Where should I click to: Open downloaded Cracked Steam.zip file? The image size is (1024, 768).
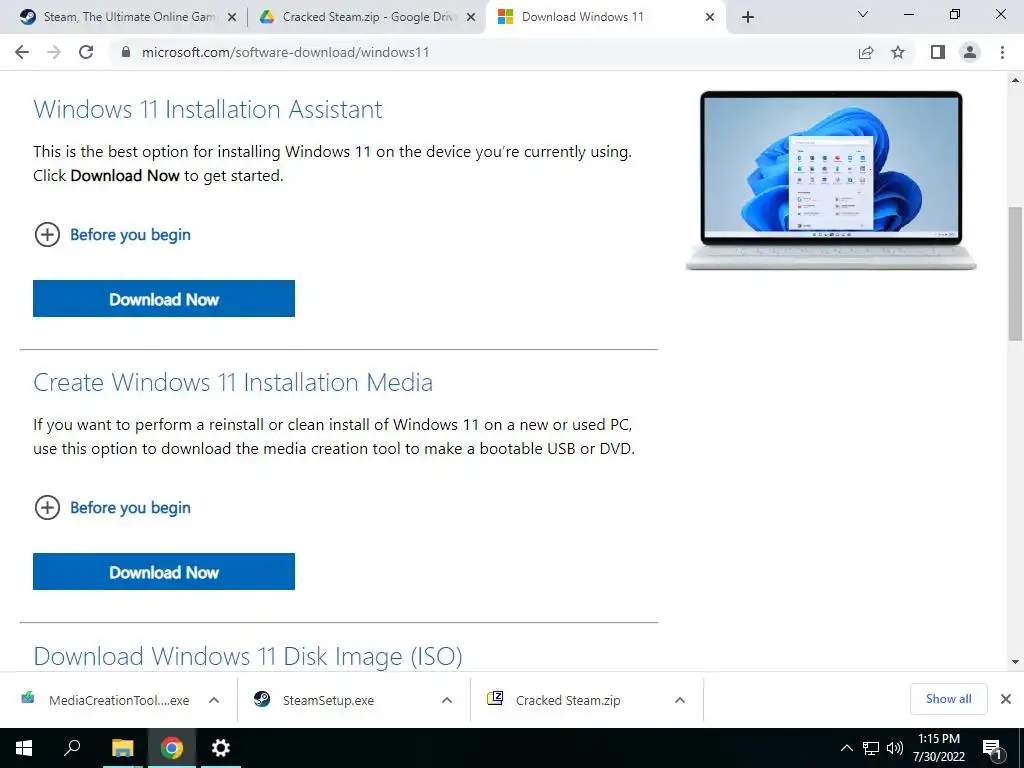point(554,700)
